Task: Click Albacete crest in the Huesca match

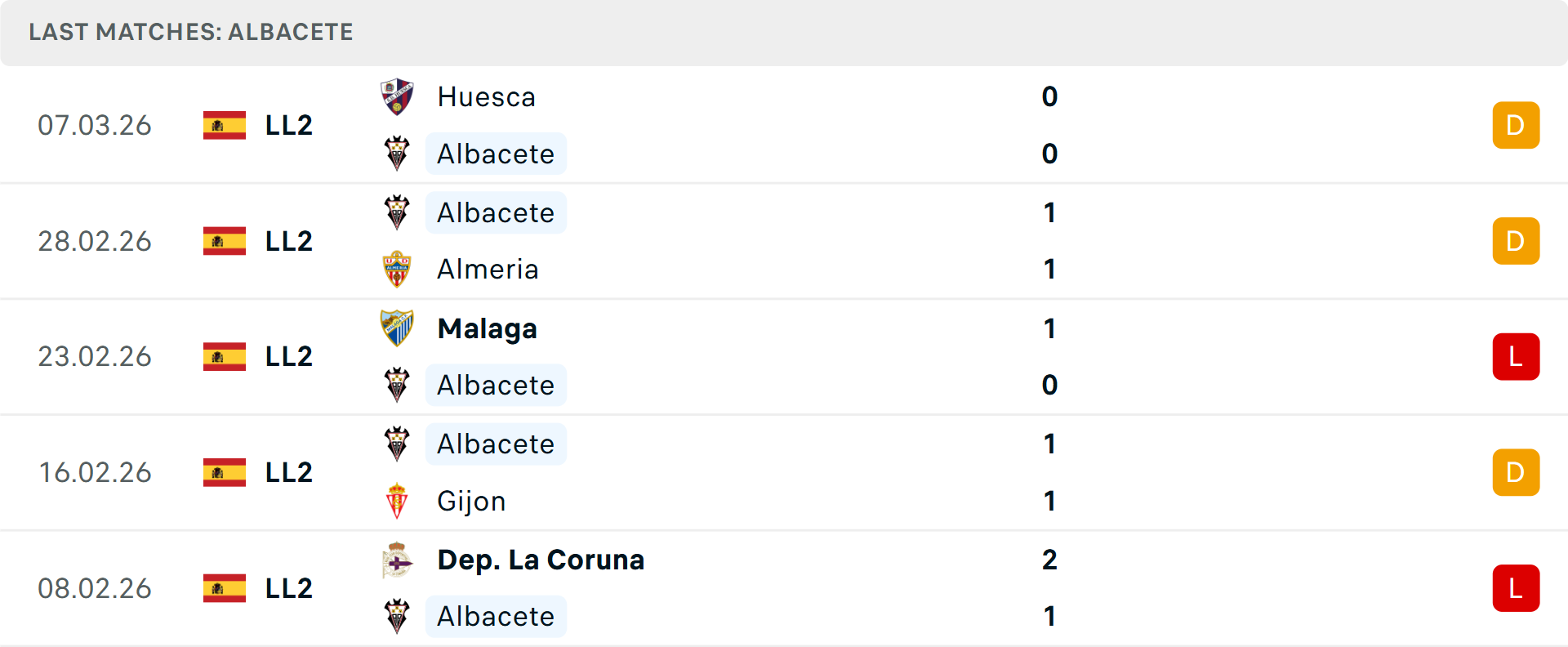Action: click(x=397, y=154)
